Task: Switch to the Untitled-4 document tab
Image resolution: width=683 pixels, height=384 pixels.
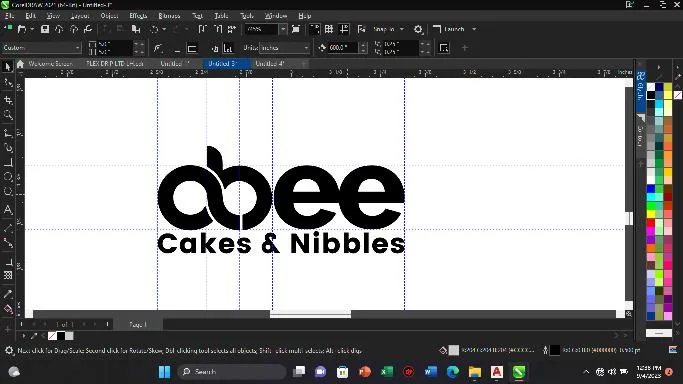Action: (270, 64)
